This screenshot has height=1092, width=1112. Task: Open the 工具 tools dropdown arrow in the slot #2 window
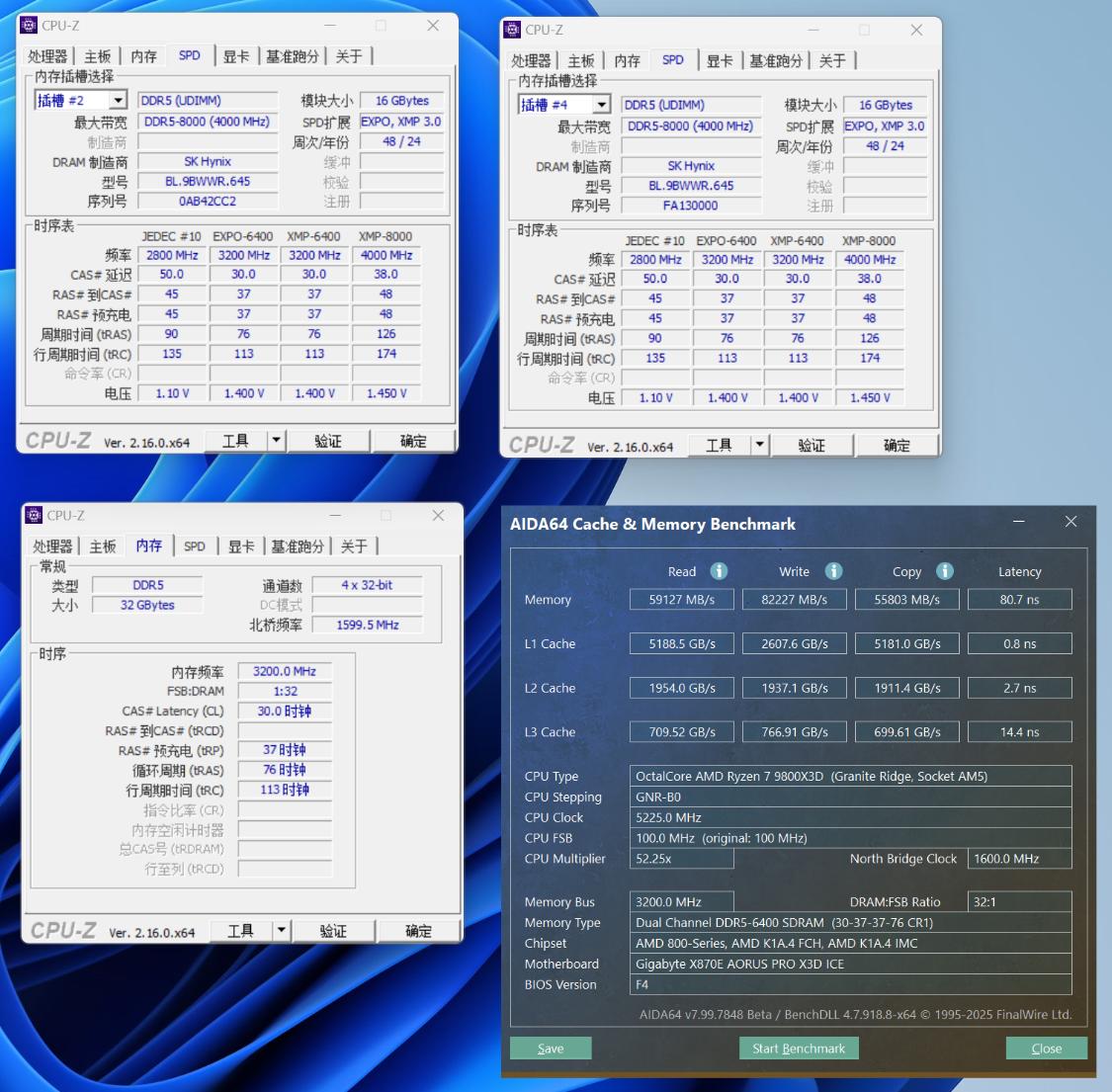point(276,440)
